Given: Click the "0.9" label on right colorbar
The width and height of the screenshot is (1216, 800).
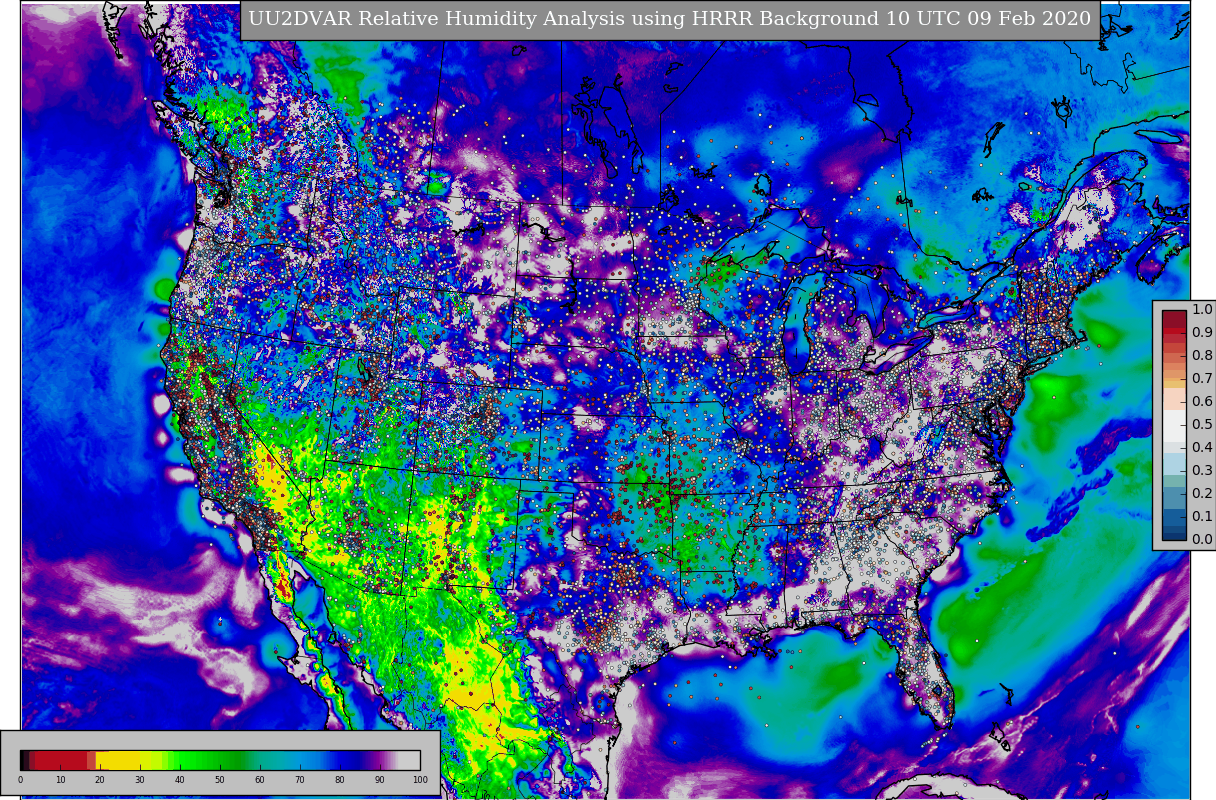Looking at the screenshot, I should point(1202,332).
